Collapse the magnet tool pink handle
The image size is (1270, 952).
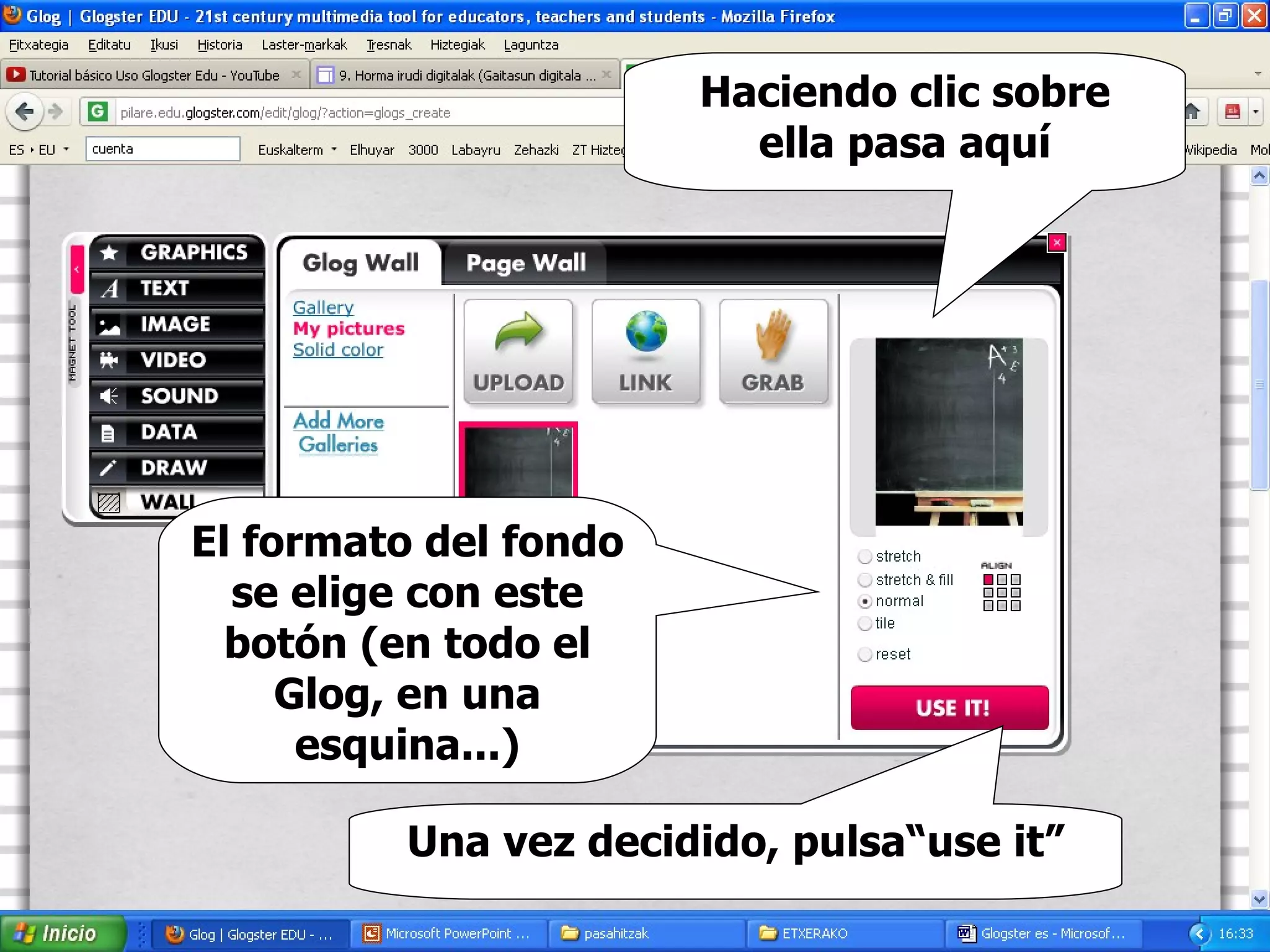coord(77,269)
